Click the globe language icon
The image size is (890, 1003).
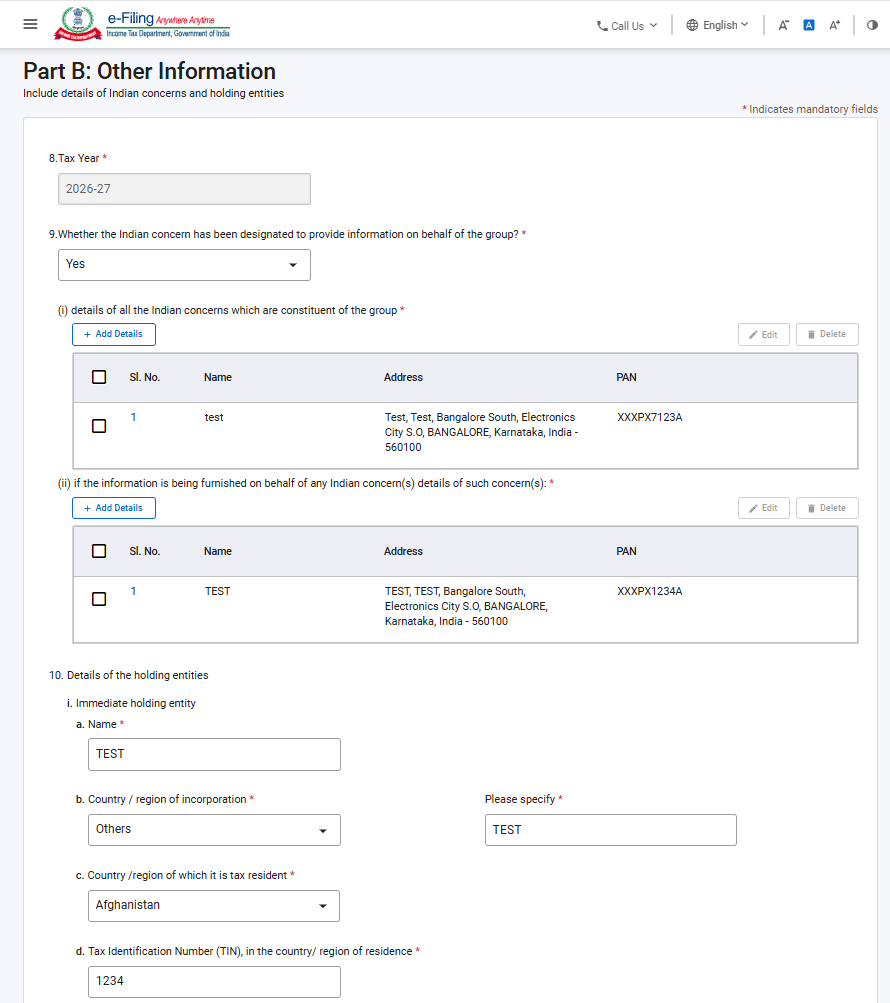[x=692, y=26]
